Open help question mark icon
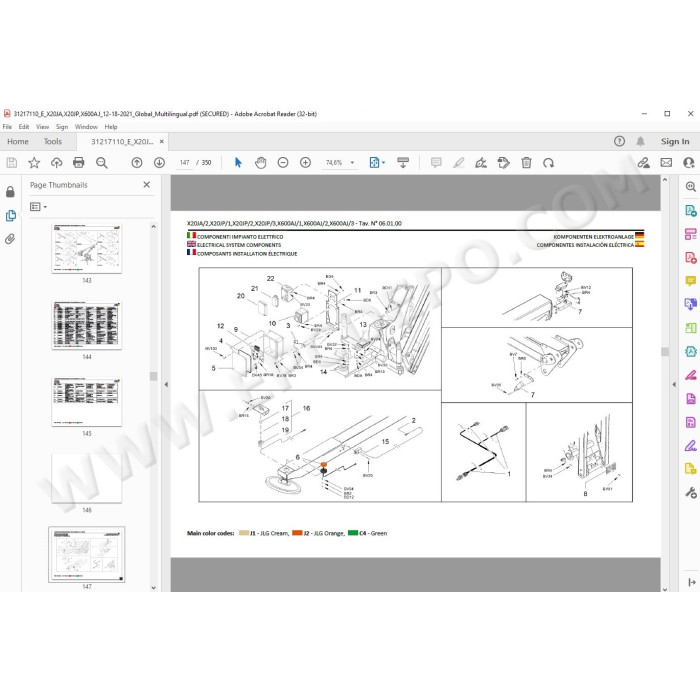 [619, 142]
